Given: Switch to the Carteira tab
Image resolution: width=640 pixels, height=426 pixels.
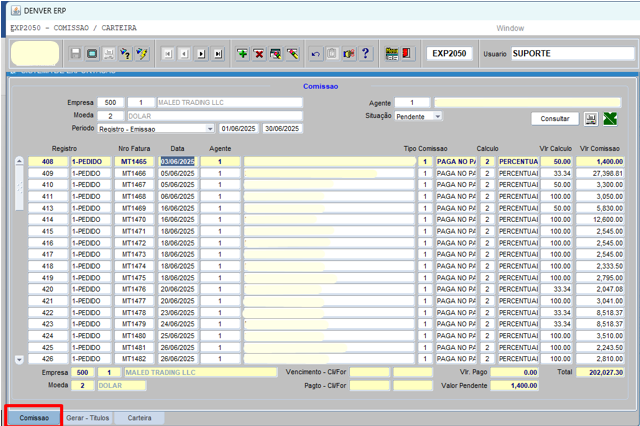Looking at the screenshot, I should pyautogui.click(x=139, y=417).
